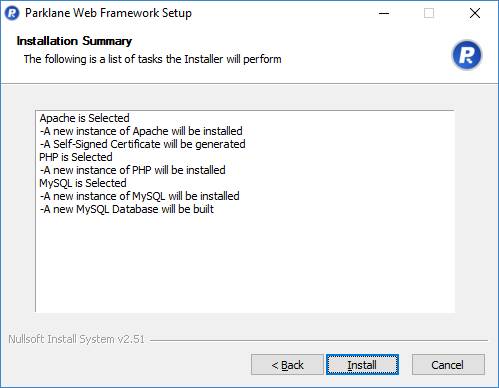Click the 'Nullsoft Install System v2.51' label
Image resolution: width=499 pixels, height=388 pixels.
(x=76, y=339)
